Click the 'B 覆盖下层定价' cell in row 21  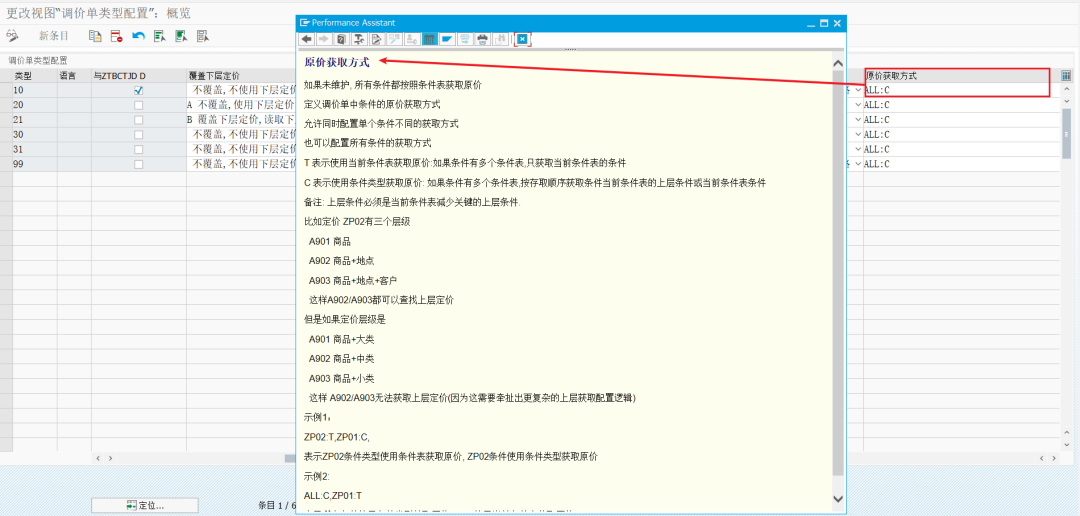(241, 120)
